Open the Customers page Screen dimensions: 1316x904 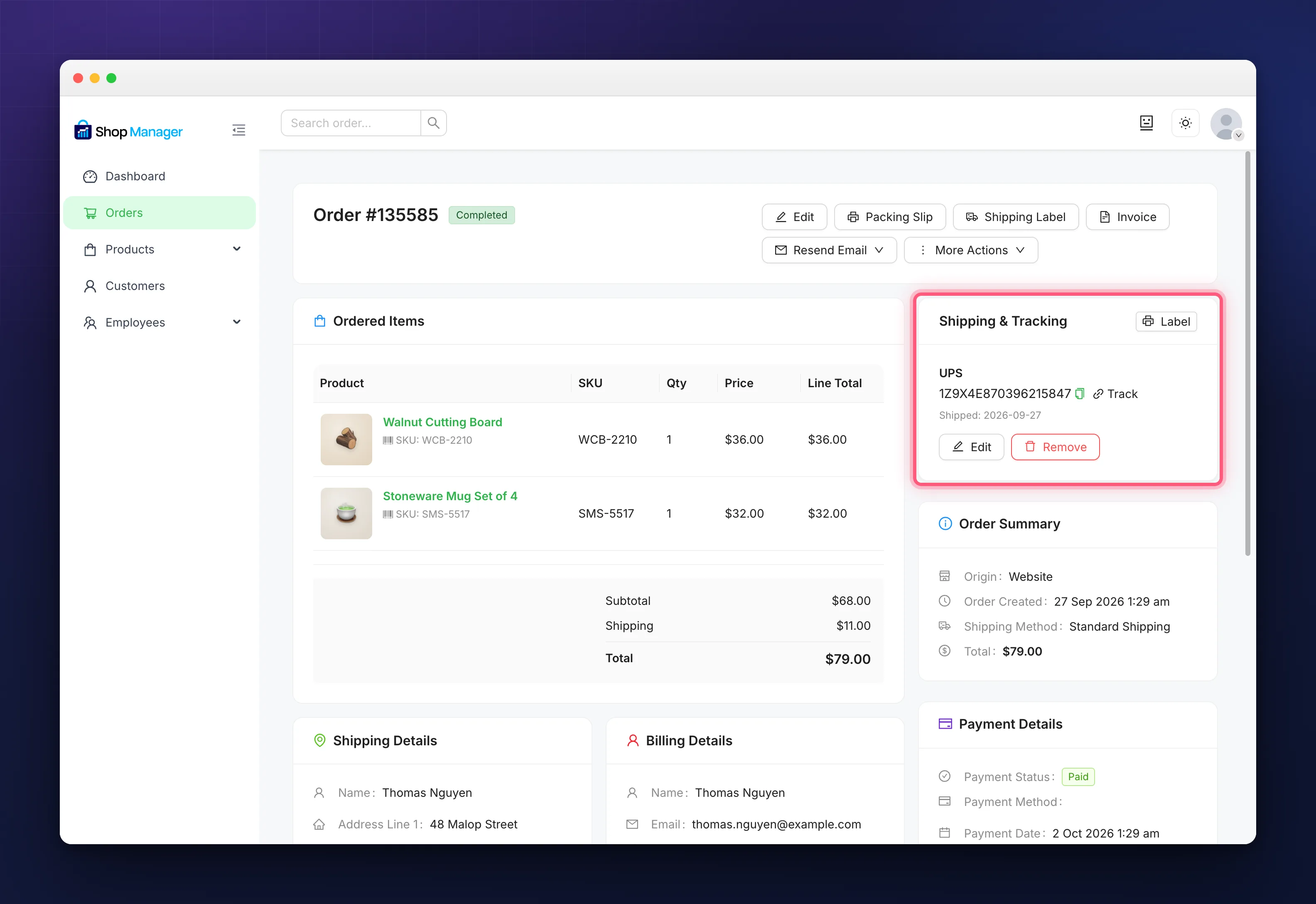tap(160, 286)
